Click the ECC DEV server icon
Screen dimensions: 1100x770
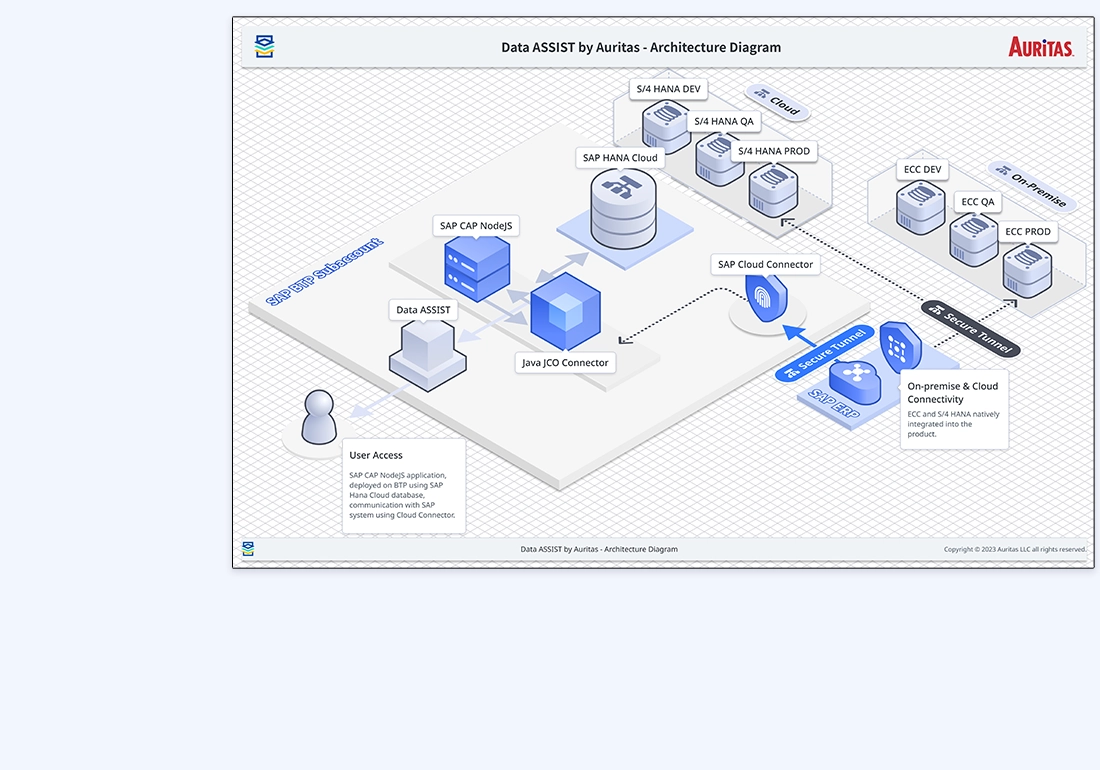pyautogui.click(x=920, y=208)
